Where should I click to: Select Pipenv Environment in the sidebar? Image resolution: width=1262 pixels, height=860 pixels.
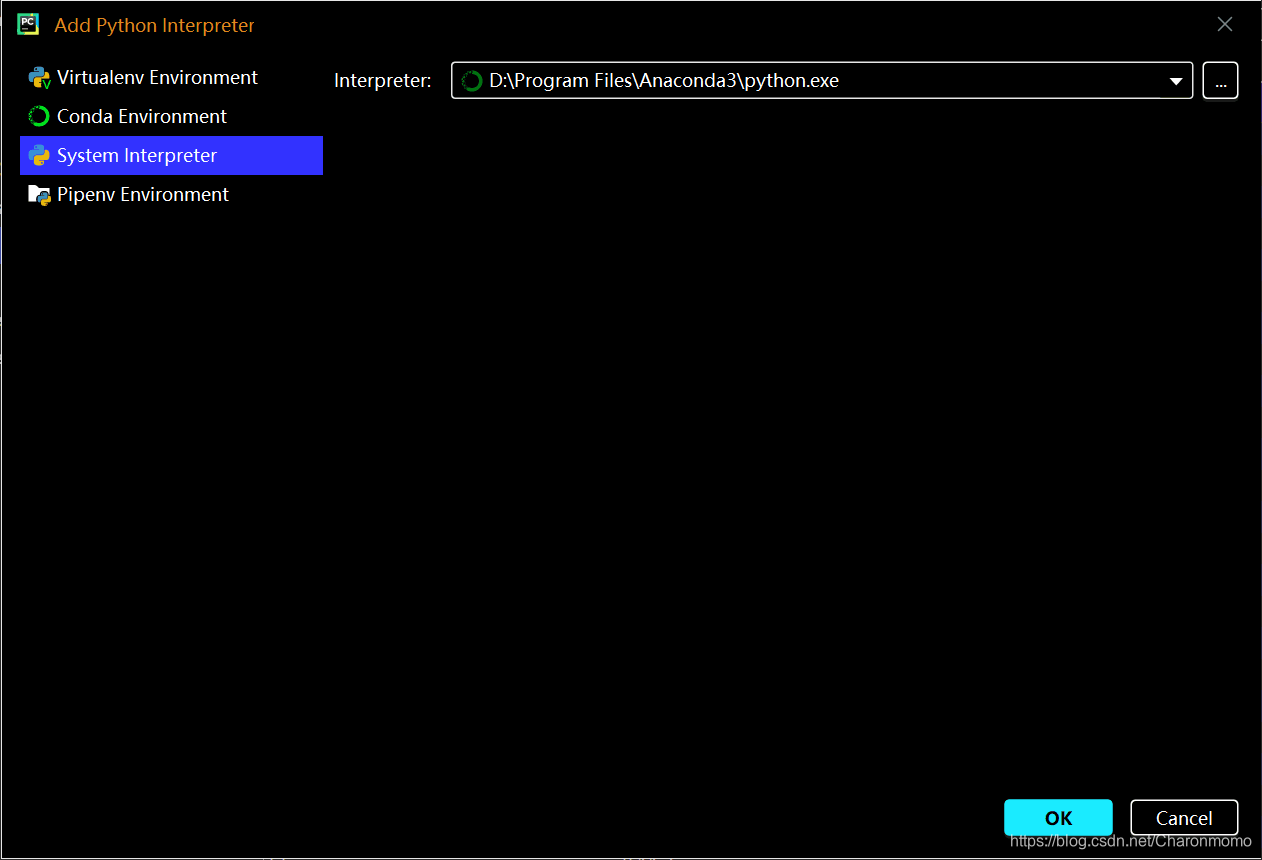tap(171, 195)
